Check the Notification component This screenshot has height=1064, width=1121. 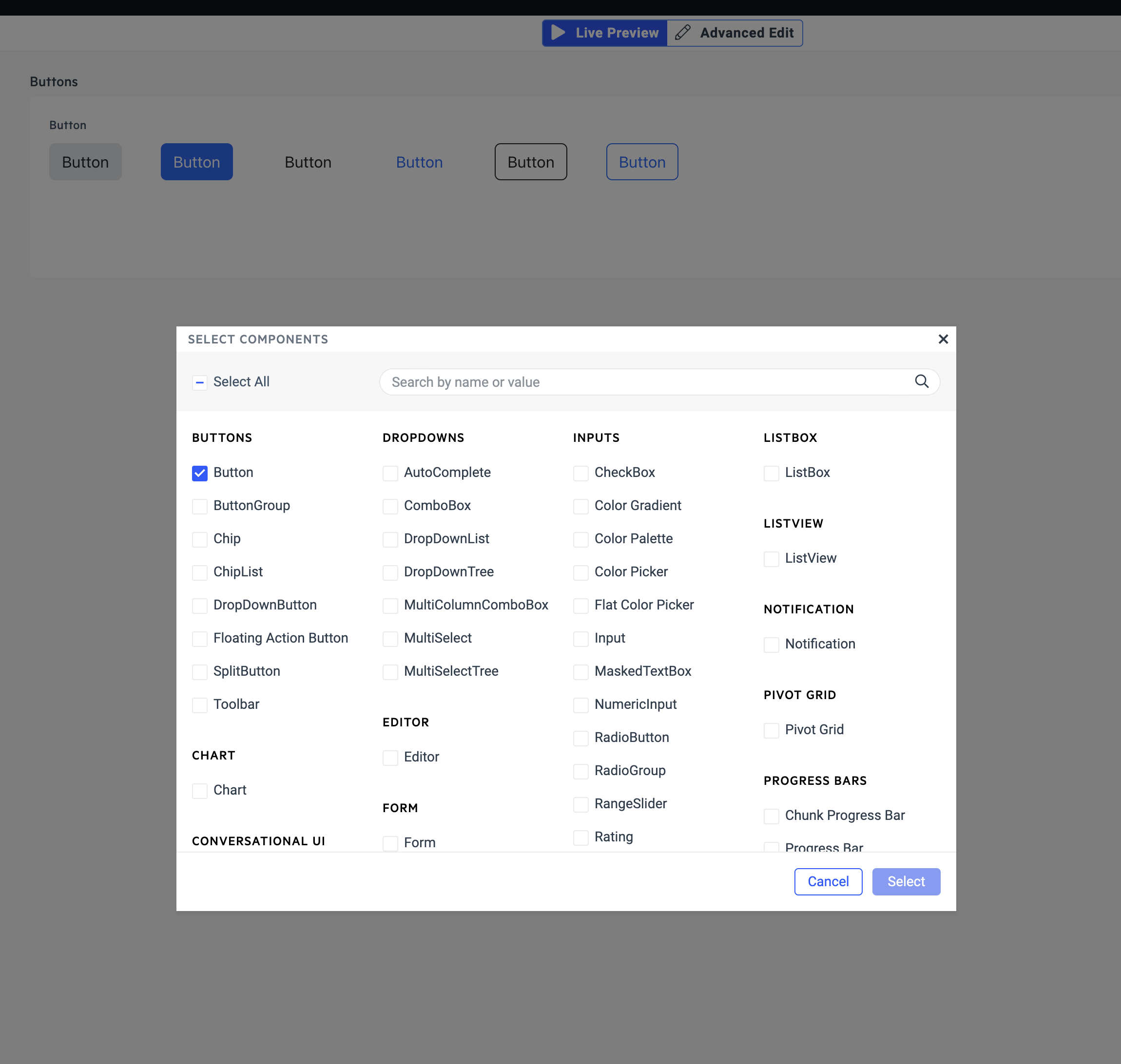pyautogui.click(x=771, y=645)
